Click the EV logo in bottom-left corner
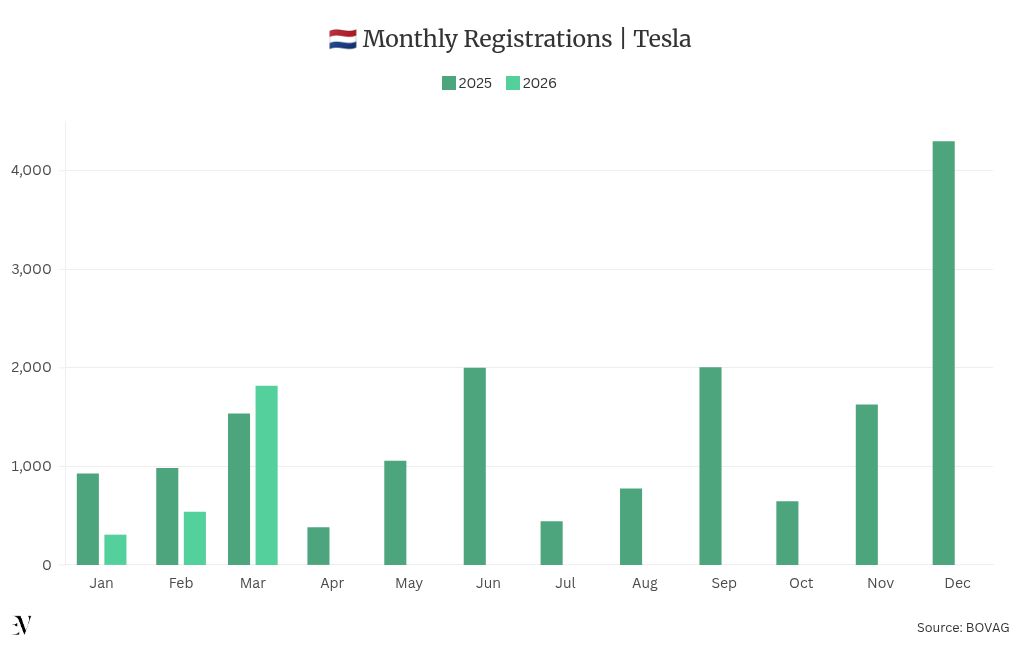Image resolution: width=1020 pixels, height=650 pixels. [x=22, y=625]
